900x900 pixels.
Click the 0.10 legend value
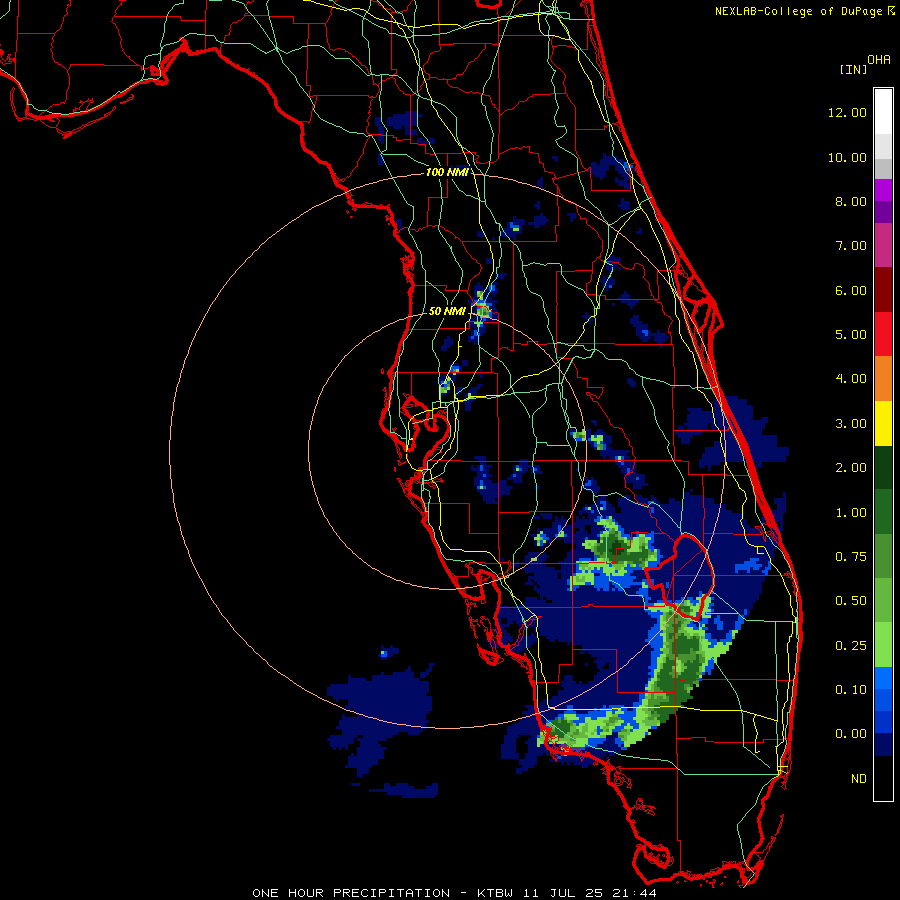[x=851, y=690]
